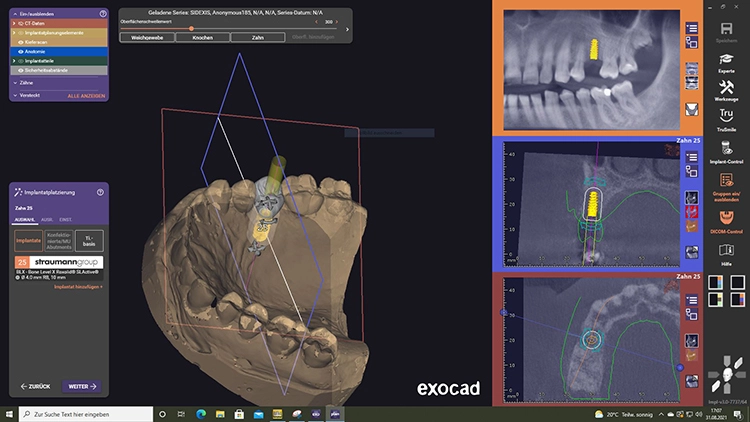The height and width of the screenshot is (422, 750).
Task: Click the Knochen preset button
Action: (x=203, y=37)
